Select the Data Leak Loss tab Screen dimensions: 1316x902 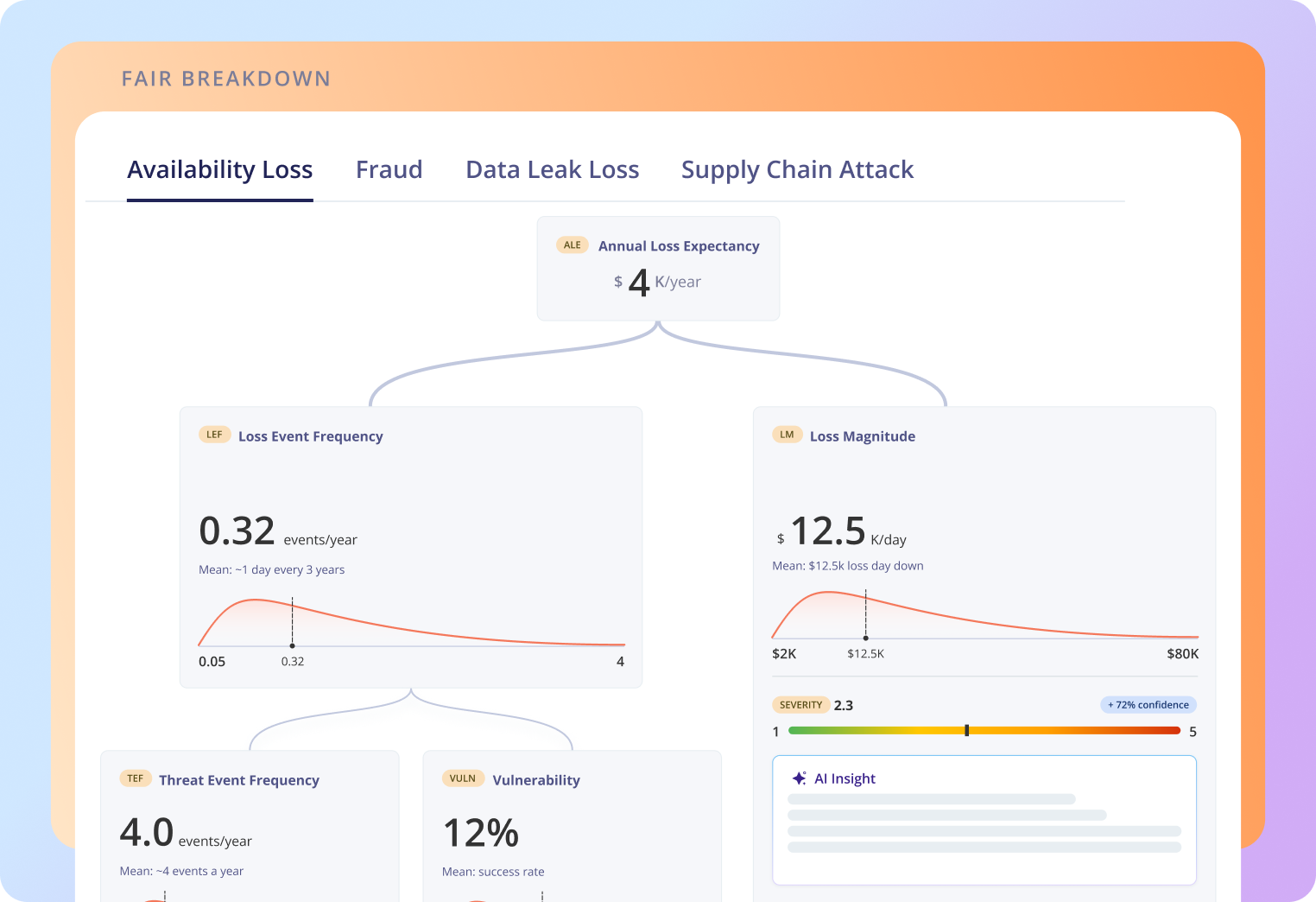coord(553,170)
